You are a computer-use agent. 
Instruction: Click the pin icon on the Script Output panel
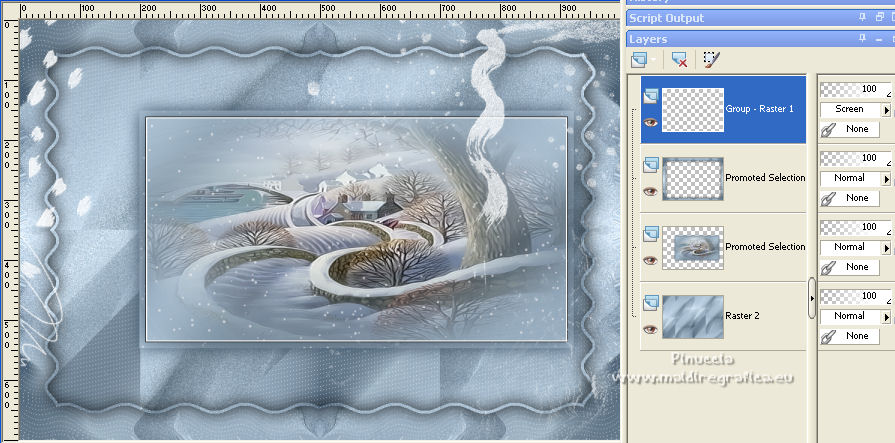pos(862,18)
